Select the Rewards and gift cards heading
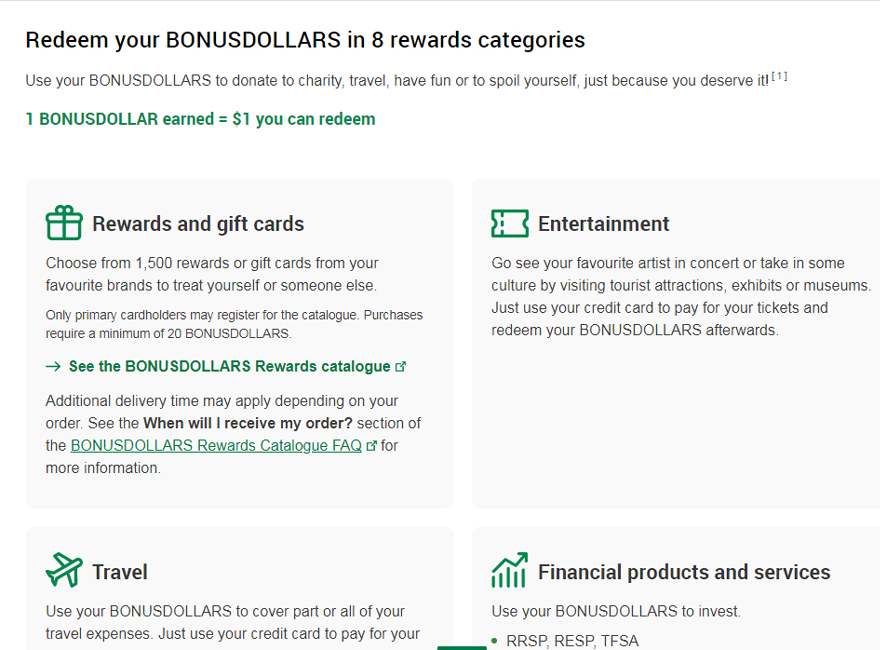880x650 pixels. pos(198,224)
